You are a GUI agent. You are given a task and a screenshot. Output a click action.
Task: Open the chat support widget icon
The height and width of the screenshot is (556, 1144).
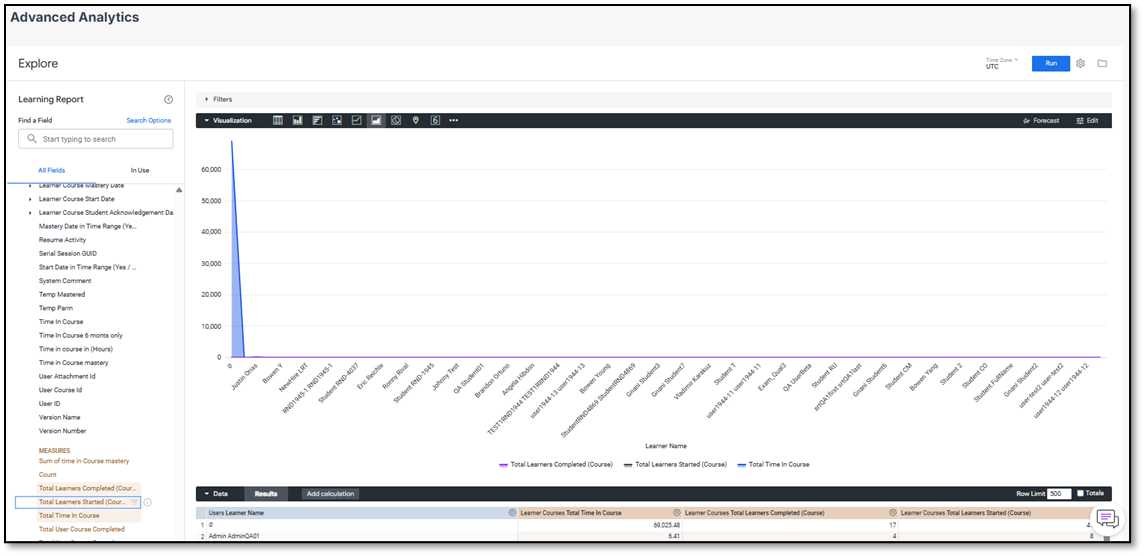click(x=1107, y=518)
